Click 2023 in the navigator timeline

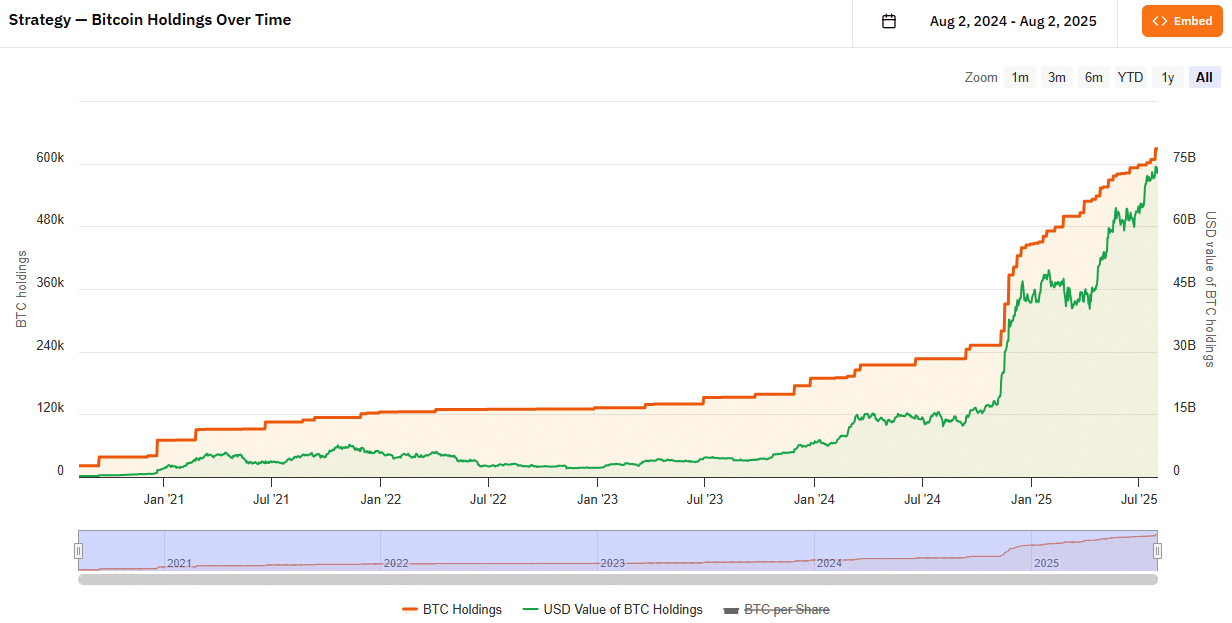612,563
